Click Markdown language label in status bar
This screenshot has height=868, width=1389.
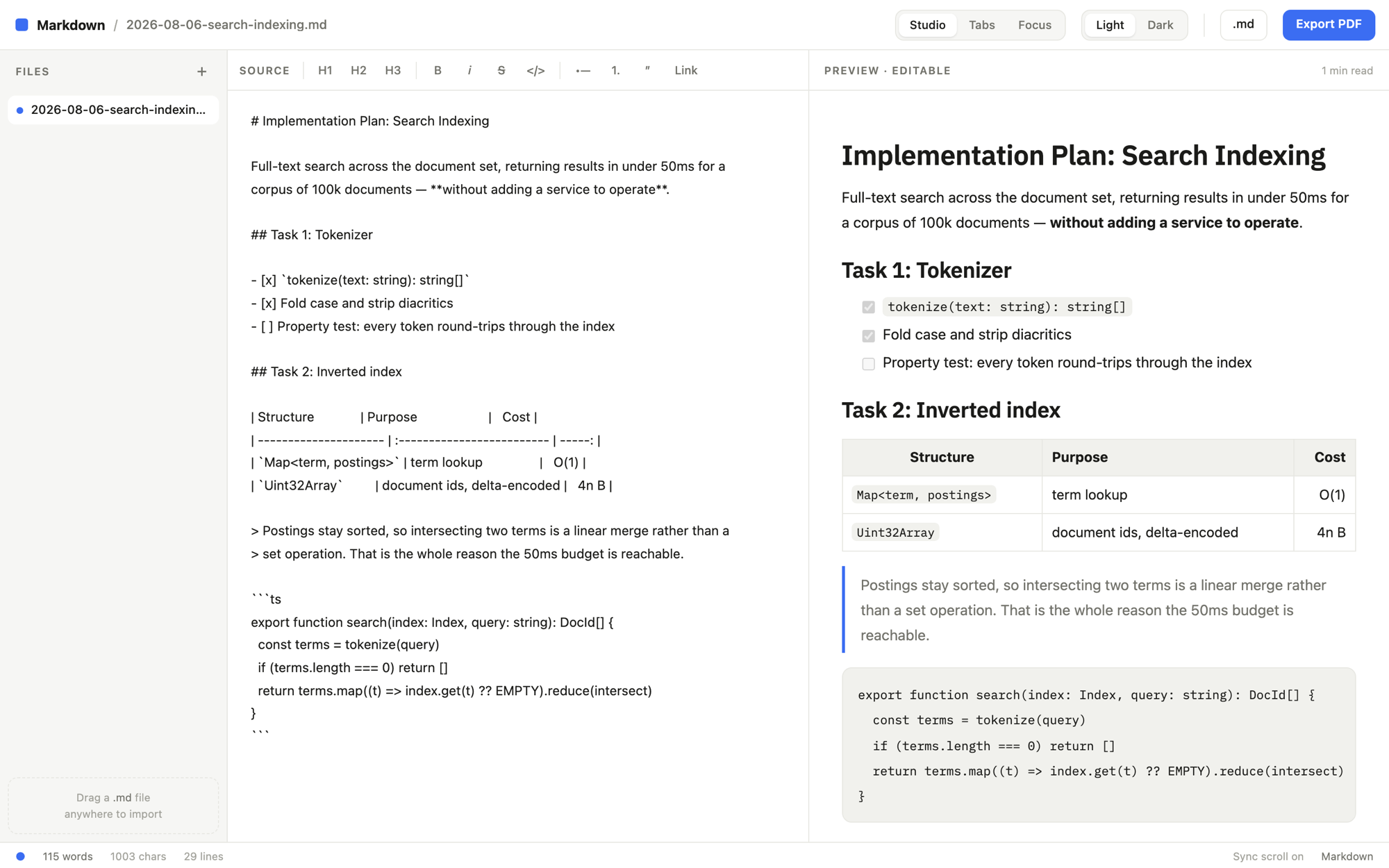[1347, 856]
